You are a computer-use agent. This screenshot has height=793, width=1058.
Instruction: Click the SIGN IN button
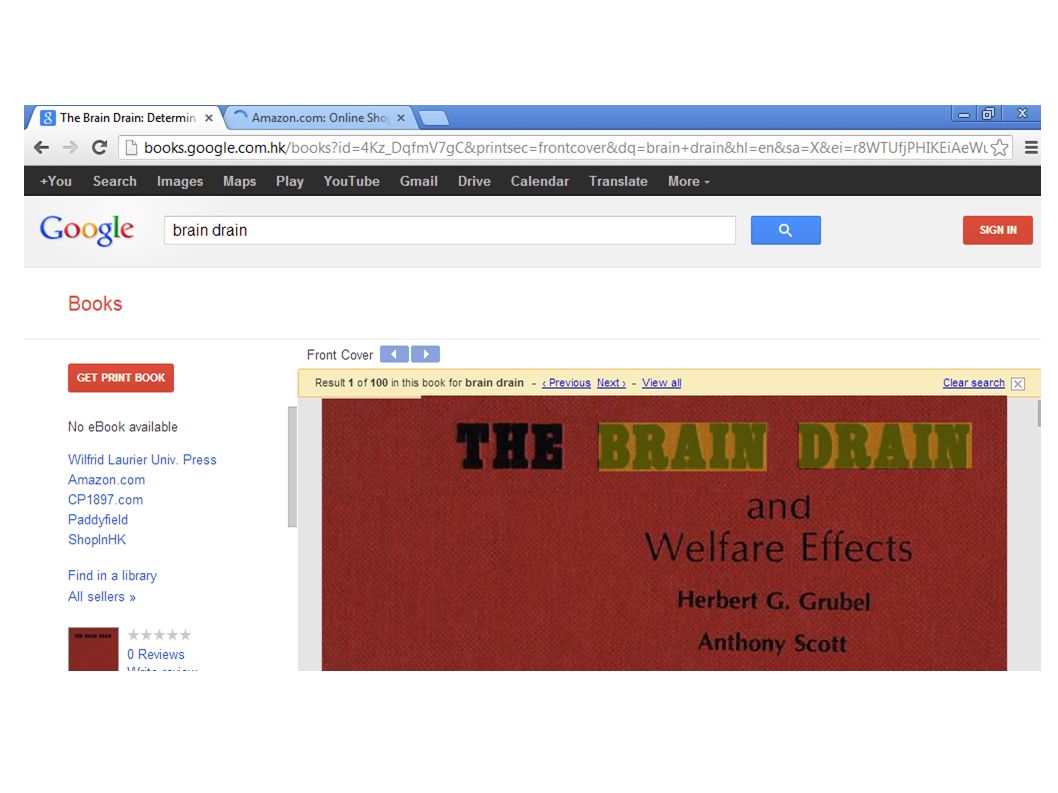997,230
